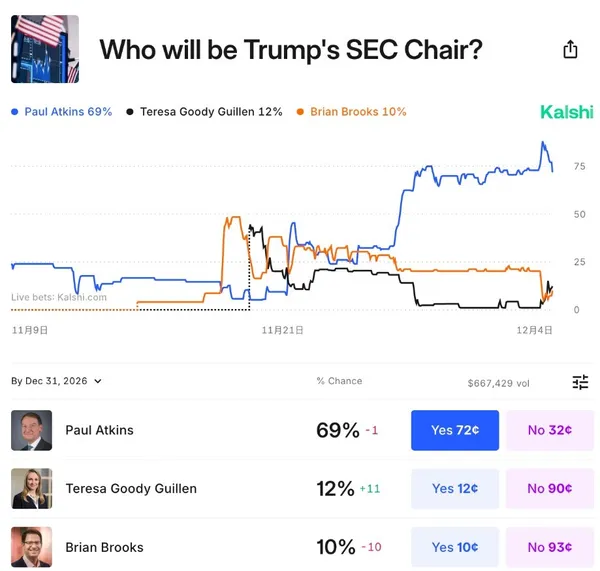Select Yes 12¢ for Teresa Goody Guillen
The height and width of the screenshot is (571, 600).
tap(454, 488)
